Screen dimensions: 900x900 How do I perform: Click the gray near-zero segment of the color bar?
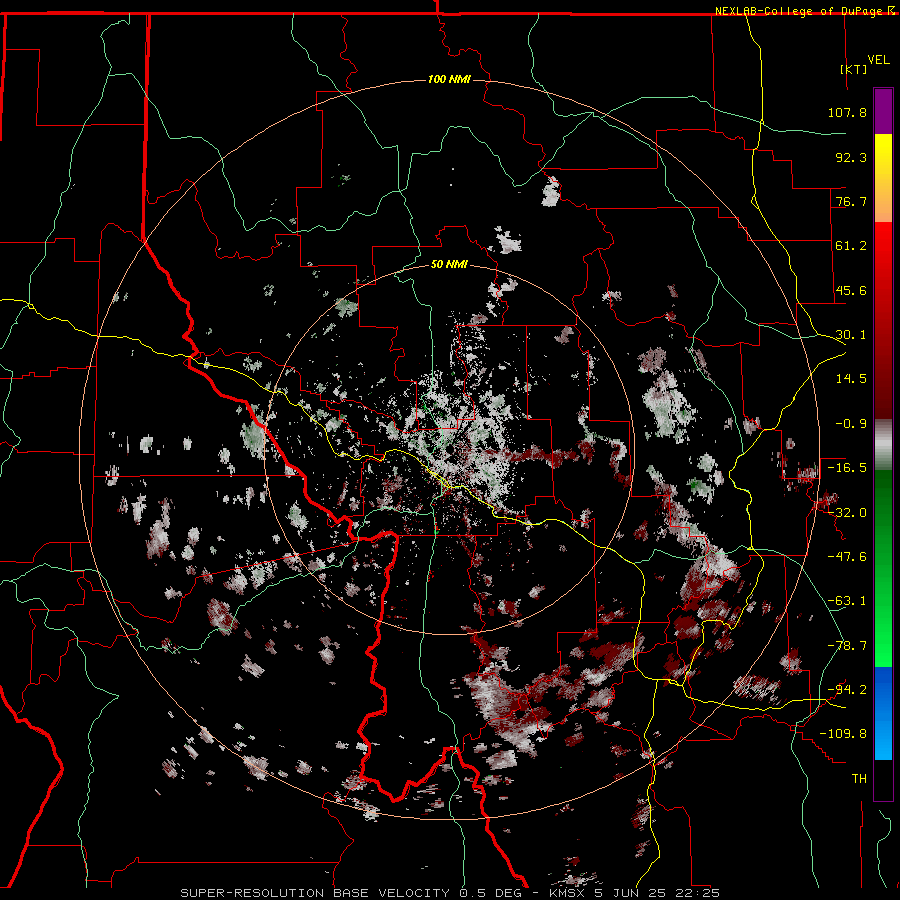coord(883,445)
